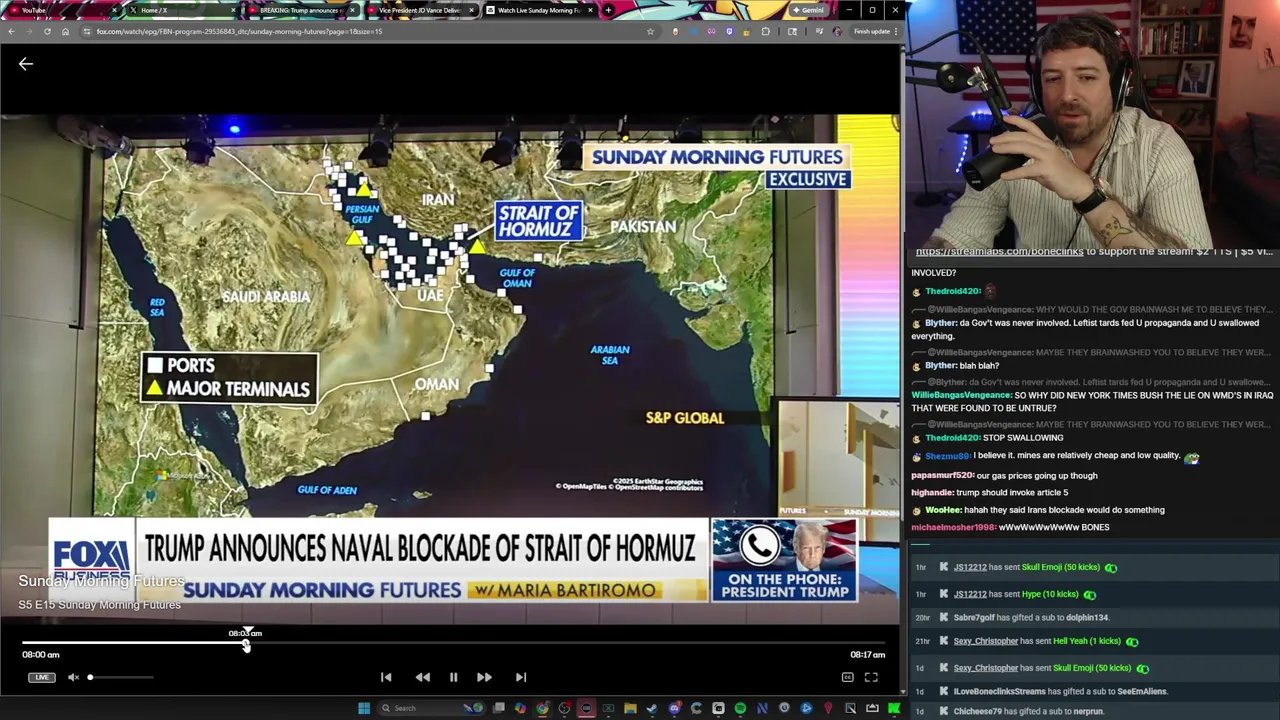
Task: Click the 08:00 am start time label
Action: [x=41, y=655]
